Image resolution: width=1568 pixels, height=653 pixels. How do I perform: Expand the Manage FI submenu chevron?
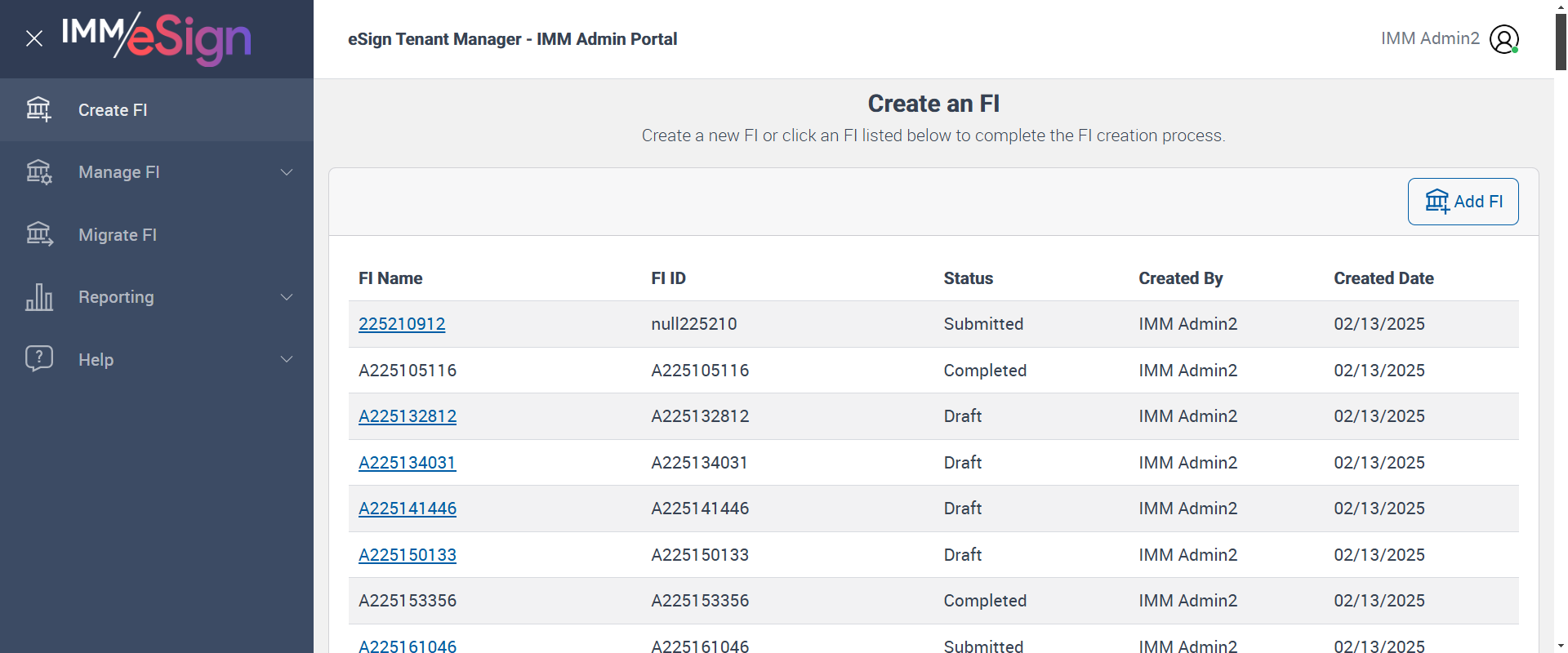click(x=287, y=172)
